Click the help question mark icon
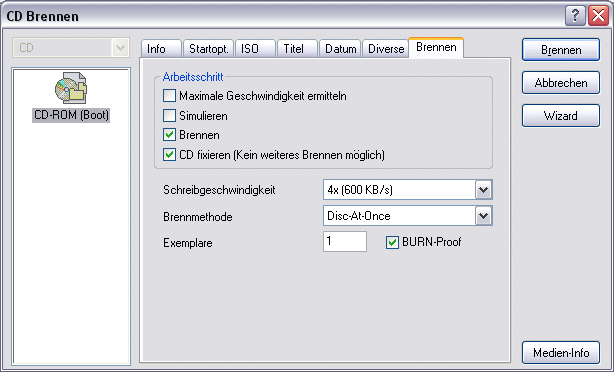This screenshot has height=372, width=614. coord(575,16)
